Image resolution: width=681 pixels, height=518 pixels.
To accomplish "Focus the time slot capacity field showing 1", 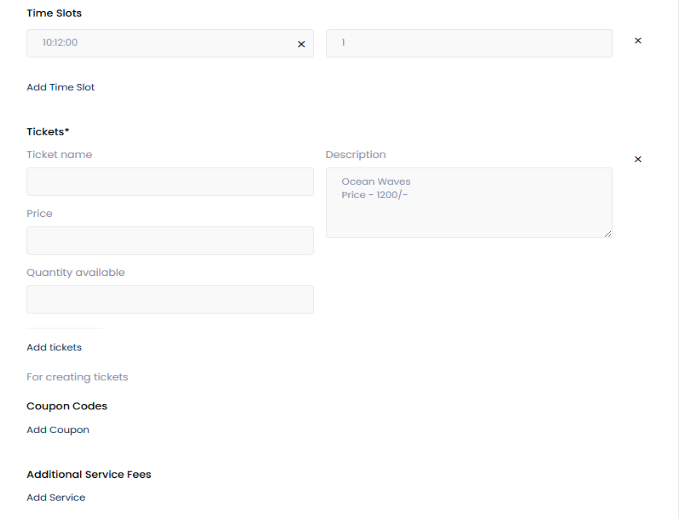I will tap(468, 43).
